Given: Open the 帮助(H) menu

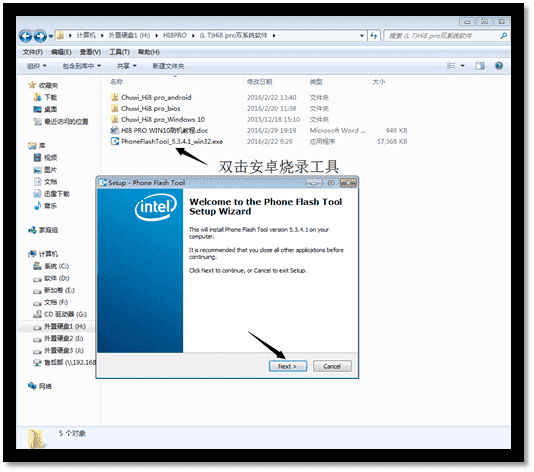Looking at the screenshot, I should pyautogui.click(x=148, y=52).
